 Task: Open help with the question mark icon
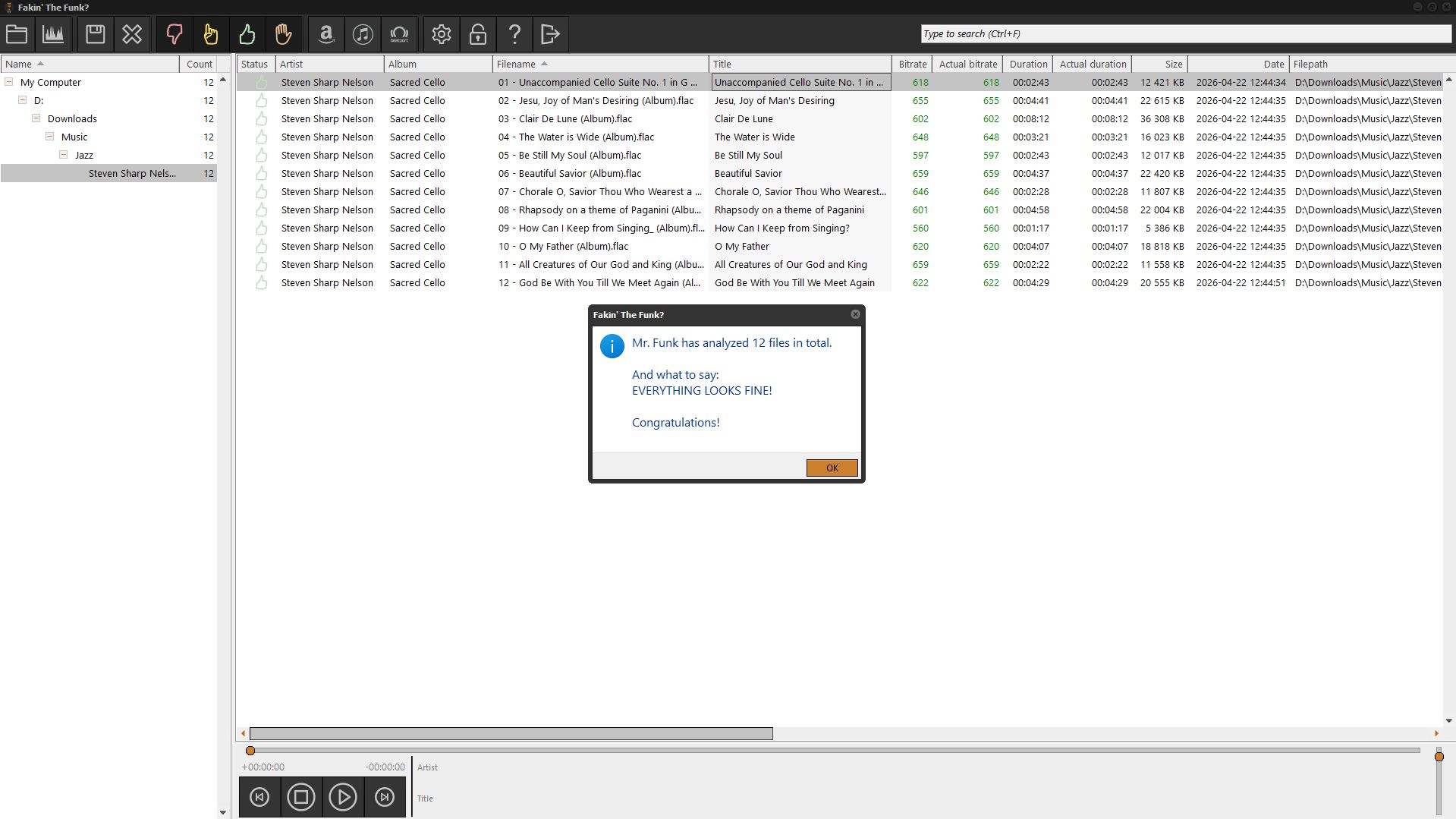[x=514, y=34]
